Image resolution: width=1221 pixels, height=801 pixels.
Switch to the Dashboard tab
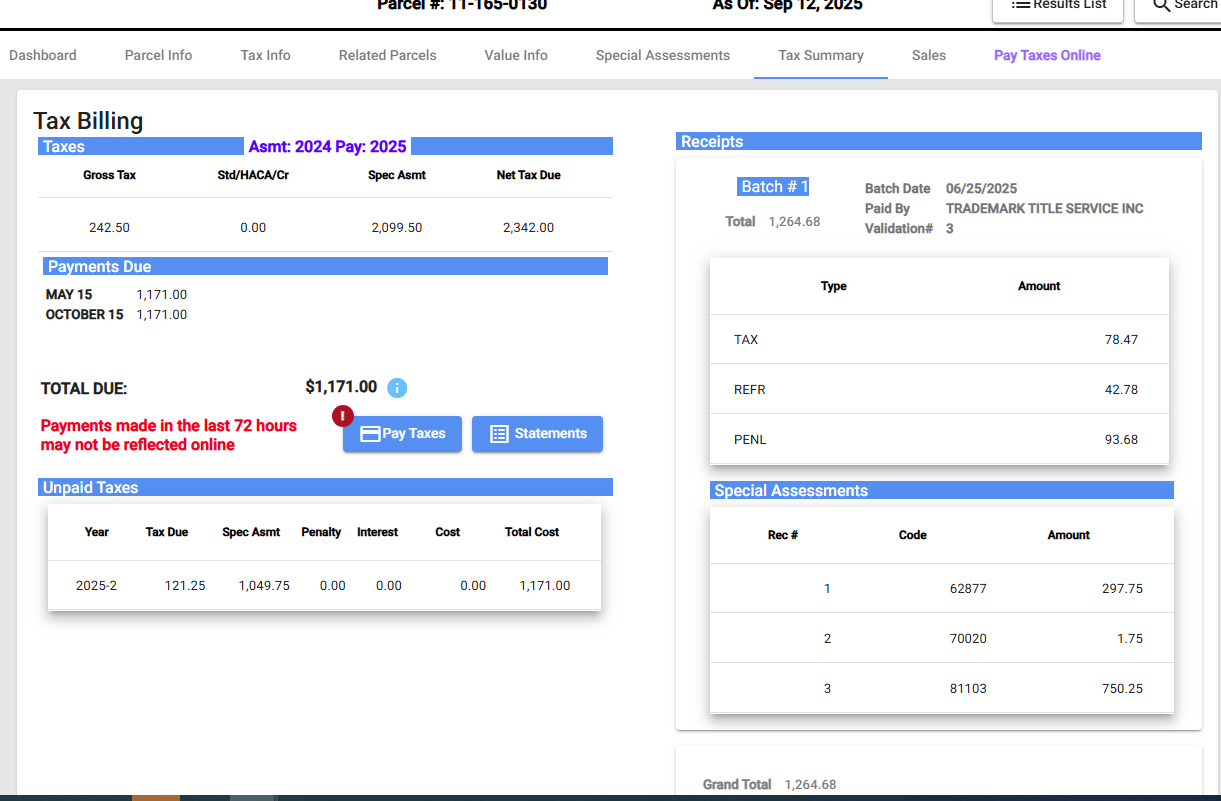coord(43,55)
